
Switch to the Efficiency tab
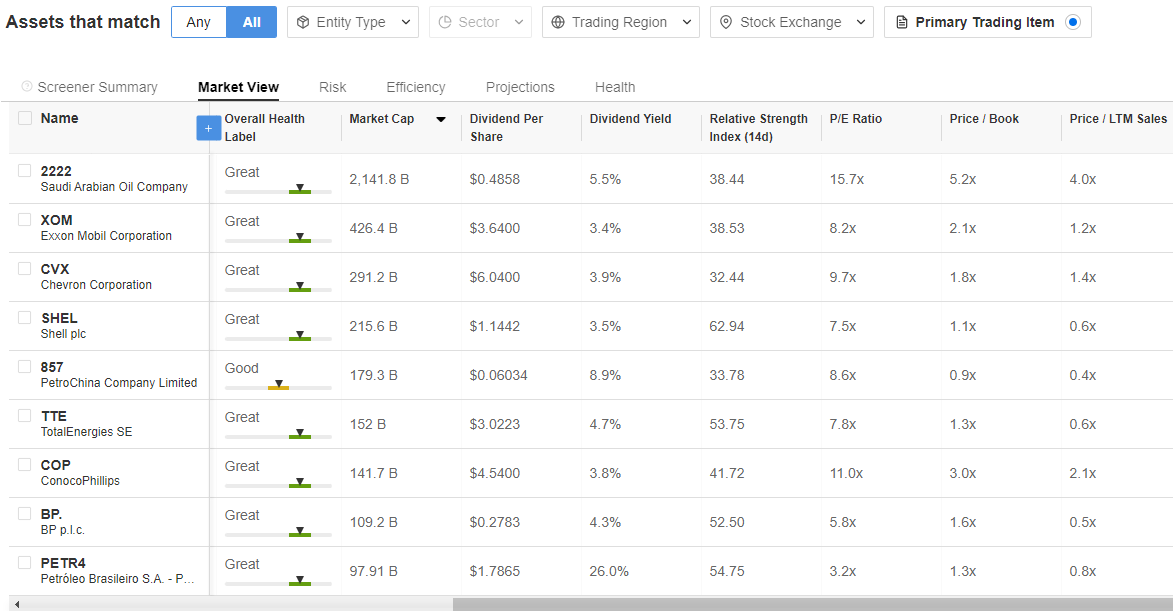pyautogui.click(x=416, y=87)
